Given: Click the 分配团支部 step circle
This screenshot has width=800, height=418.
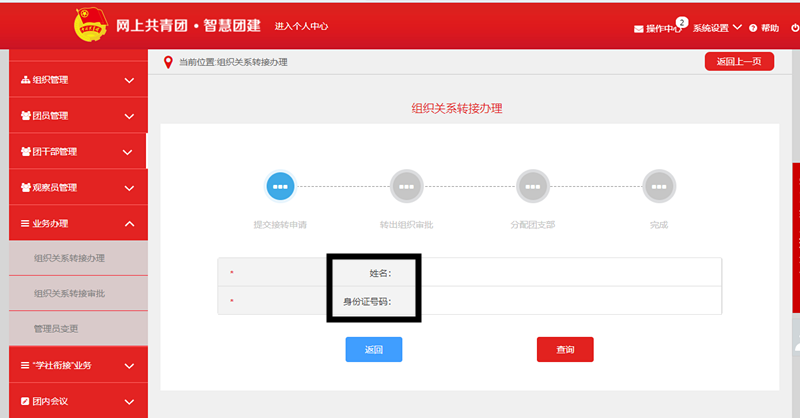Looking at the screenshot, I should coord(533,186).
